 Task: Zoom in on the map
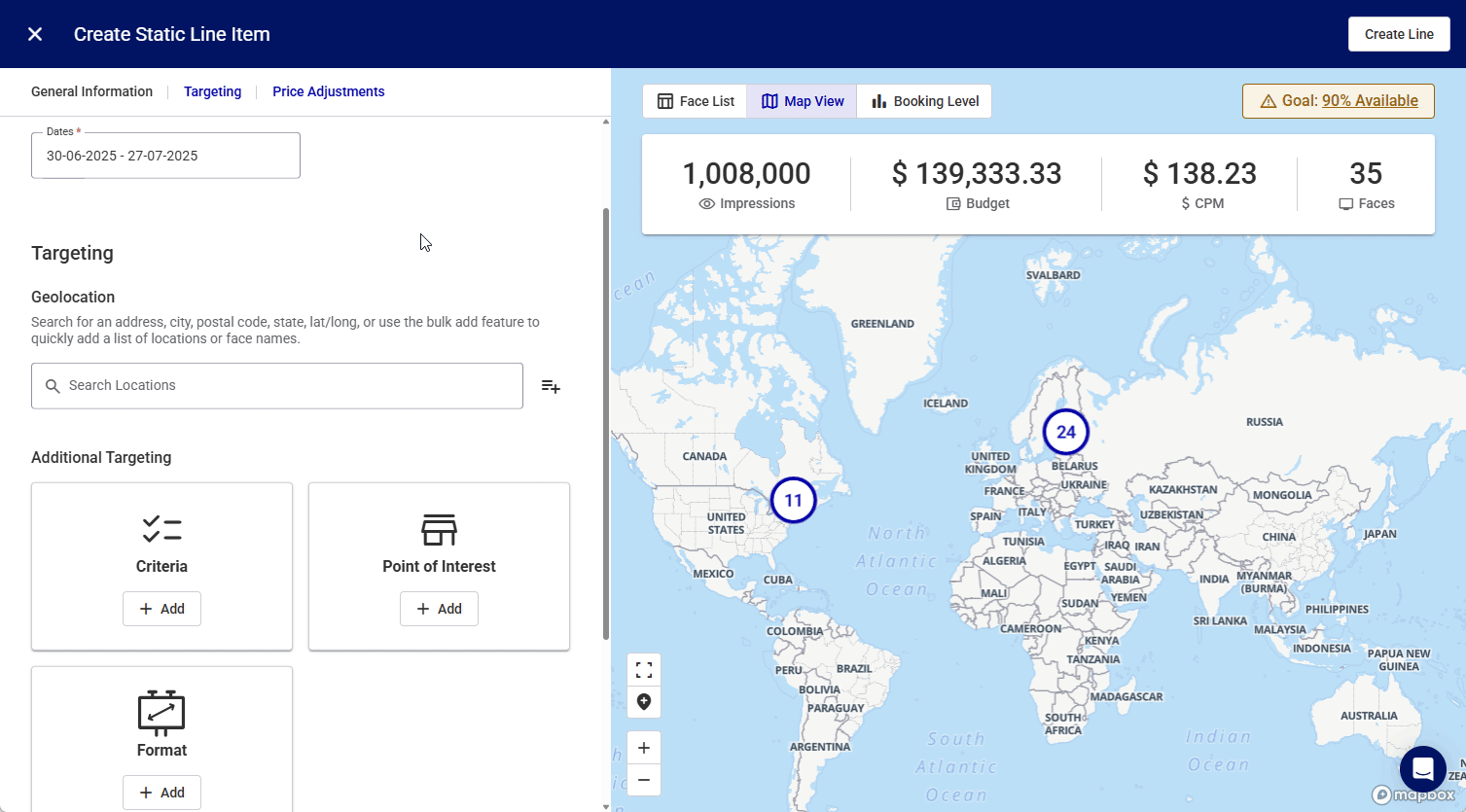(644, 748)
